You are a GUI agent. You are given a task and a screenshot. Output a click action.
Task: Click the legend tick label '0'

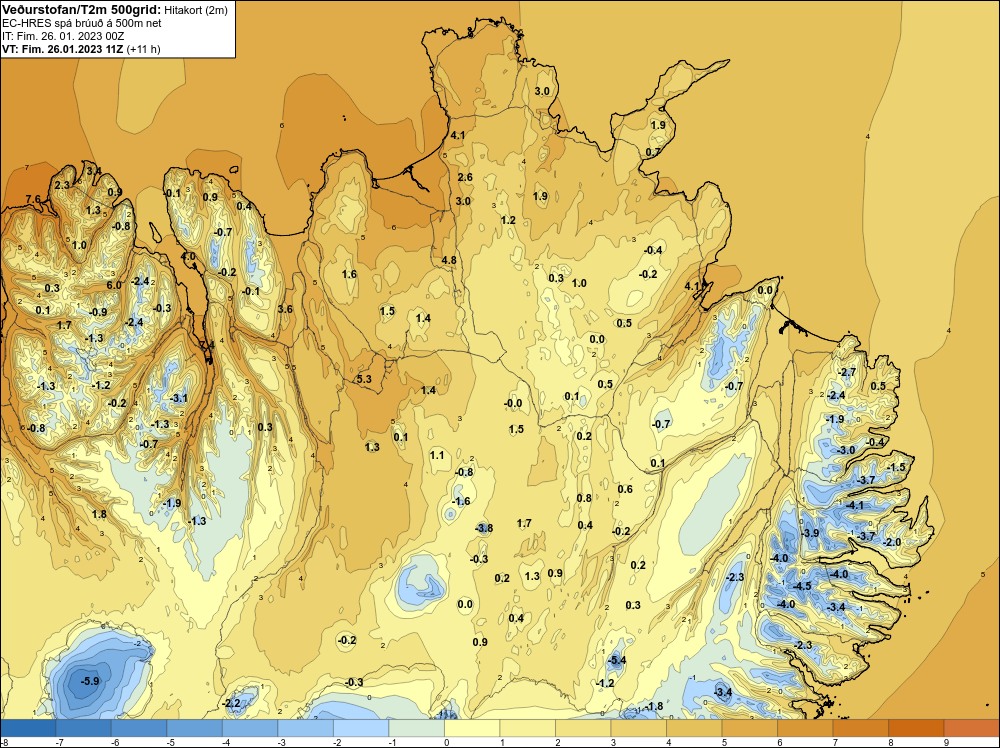[446, 742]
